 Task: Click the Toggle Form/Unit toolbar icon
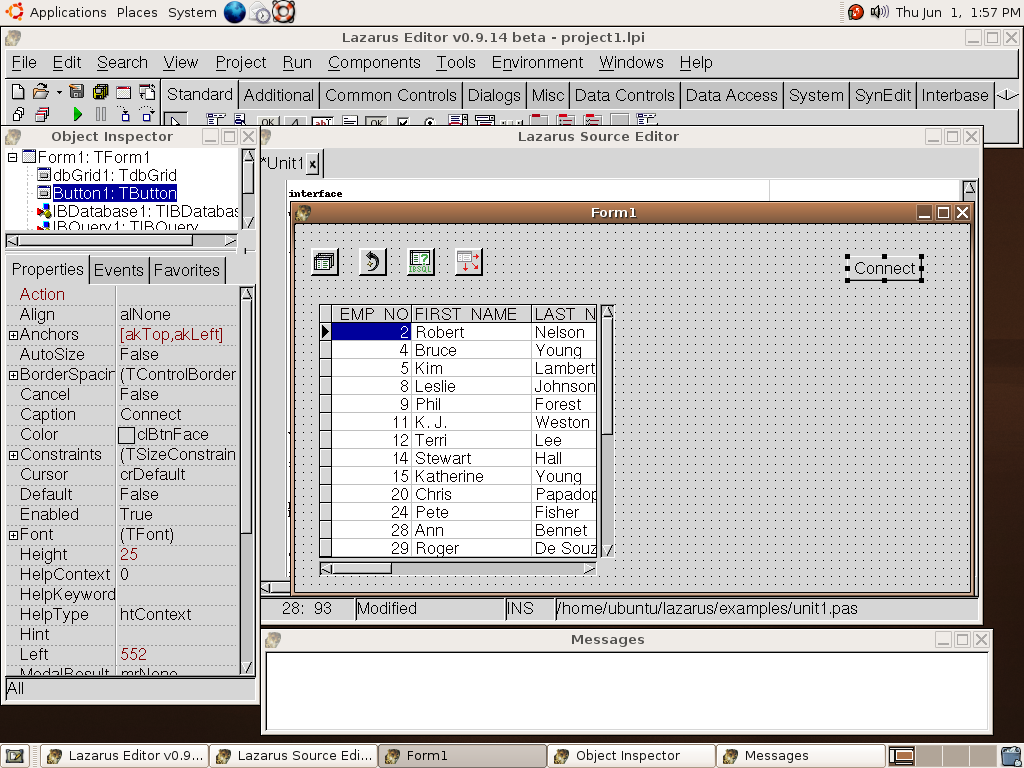click(148, 92)
